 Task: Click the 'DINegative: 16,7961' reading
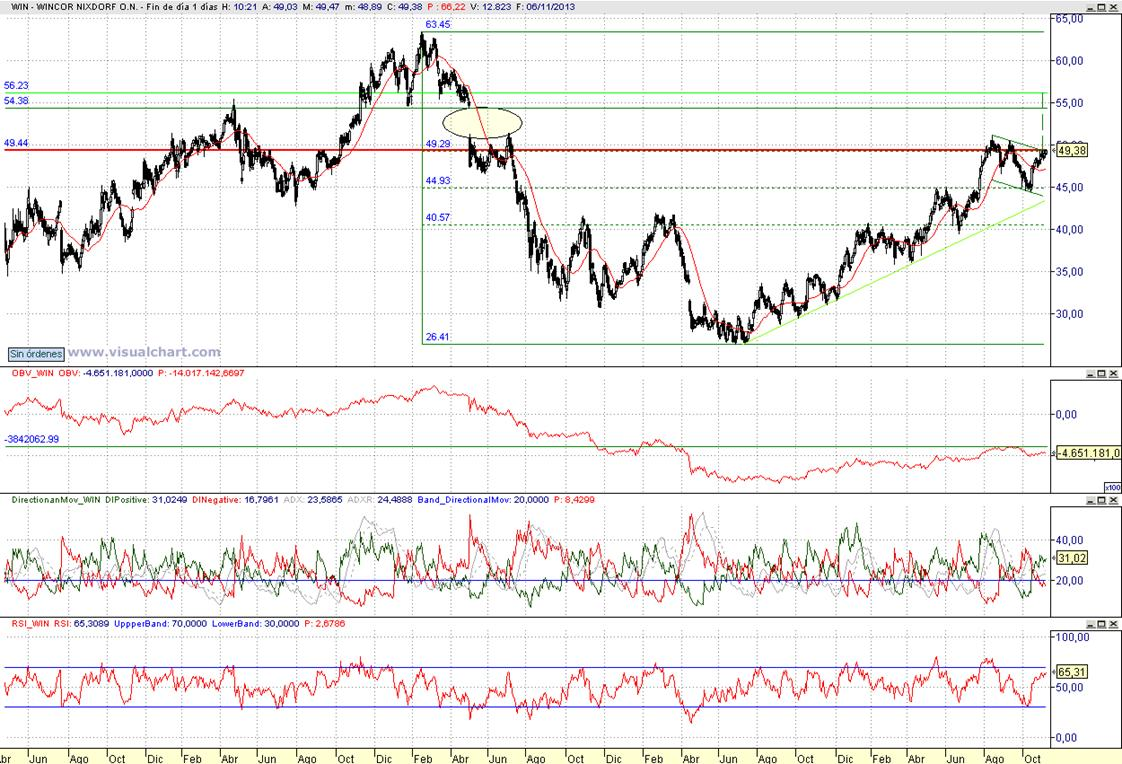coord(235,500)
